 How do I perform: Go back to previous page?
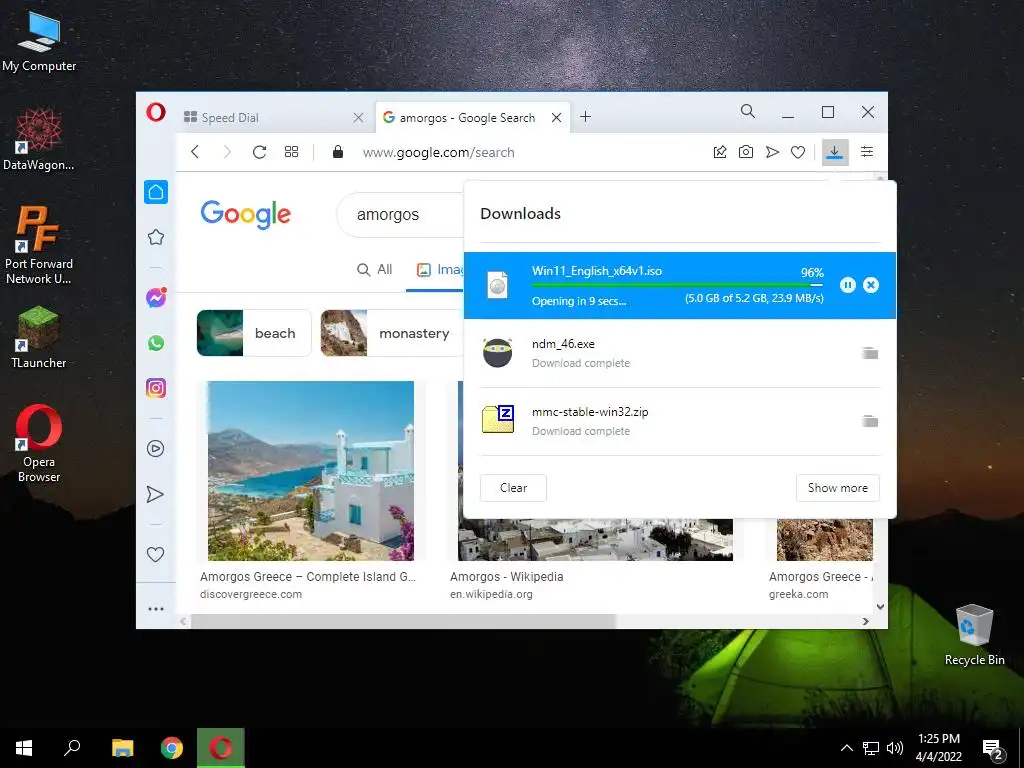[x=195, y=152]
